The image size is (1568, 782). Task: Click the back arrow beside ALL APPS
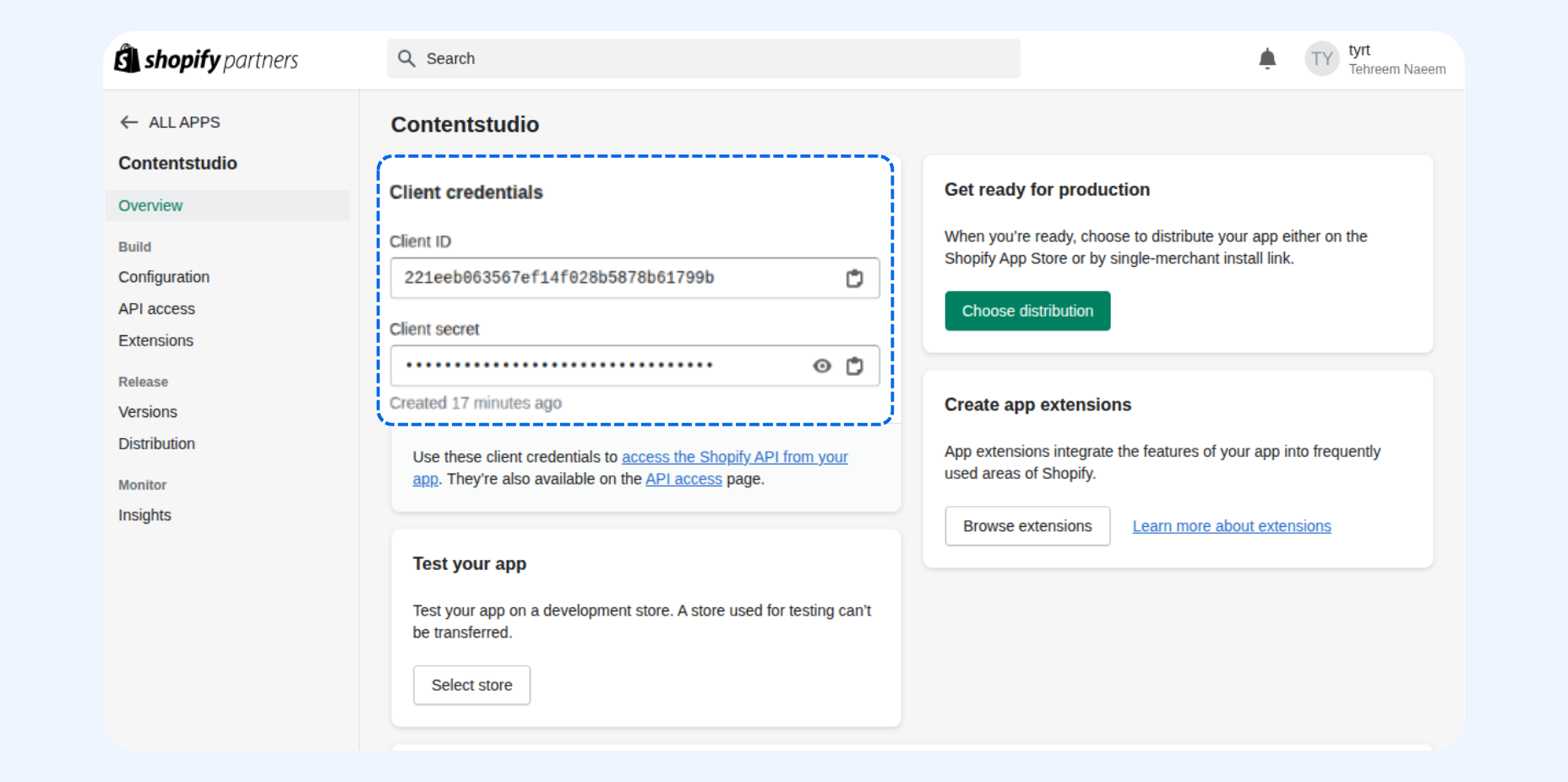(x=128, y=122)
